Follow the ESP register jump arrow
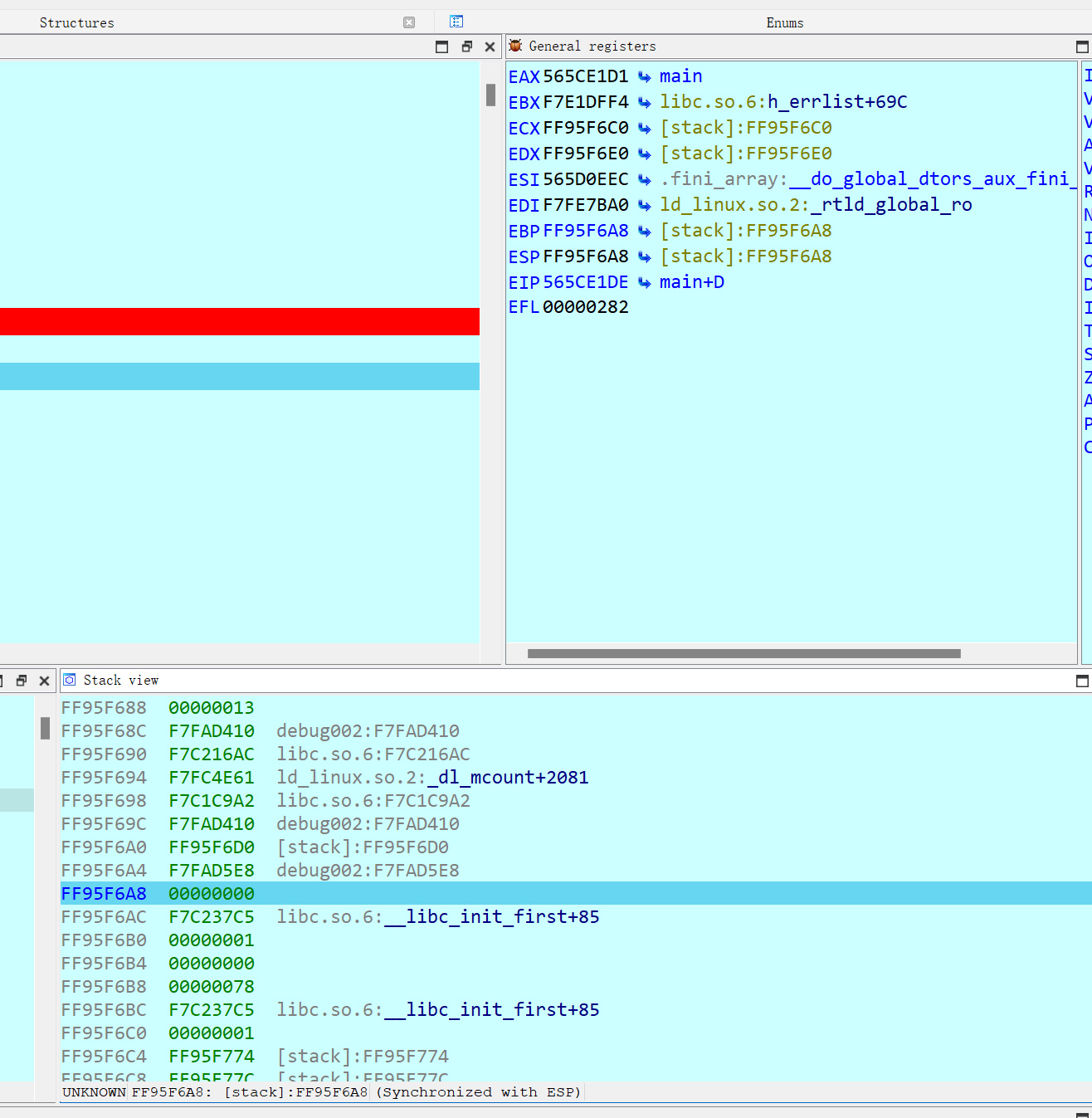Screen dimensions: 1092x1118 (x=645, y=257)
